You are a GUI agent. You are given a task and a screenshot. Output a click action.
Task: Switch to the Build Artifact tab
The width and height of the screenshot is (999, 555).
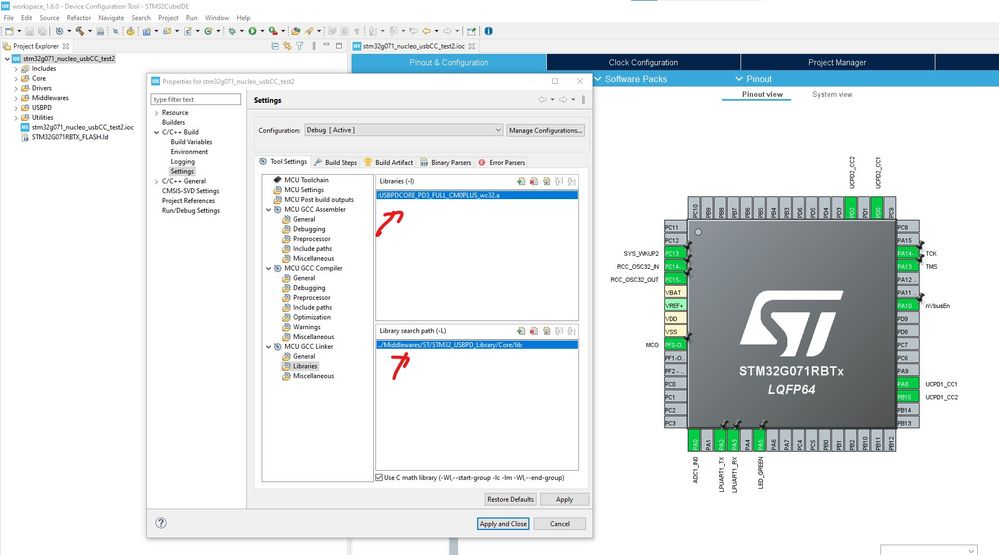(389, 162)
